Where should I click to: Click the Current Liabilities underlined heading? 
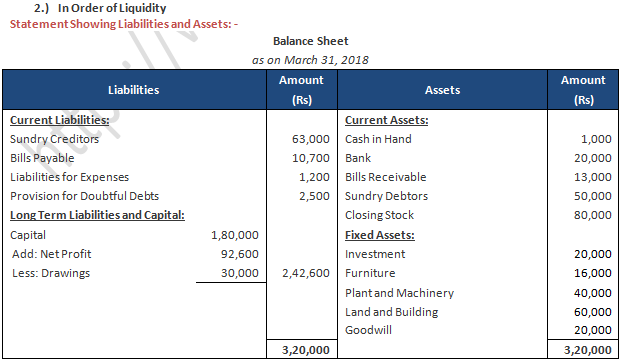(x=60, y=120)
